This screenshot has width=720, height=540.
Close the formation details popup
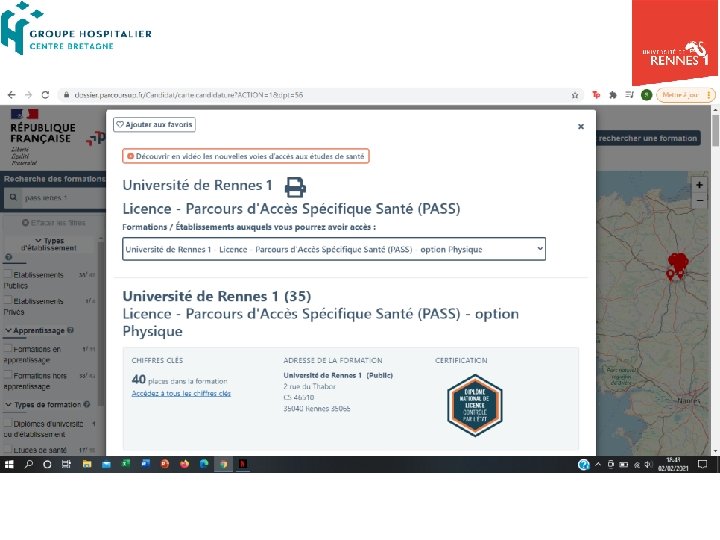pos(581,126)
